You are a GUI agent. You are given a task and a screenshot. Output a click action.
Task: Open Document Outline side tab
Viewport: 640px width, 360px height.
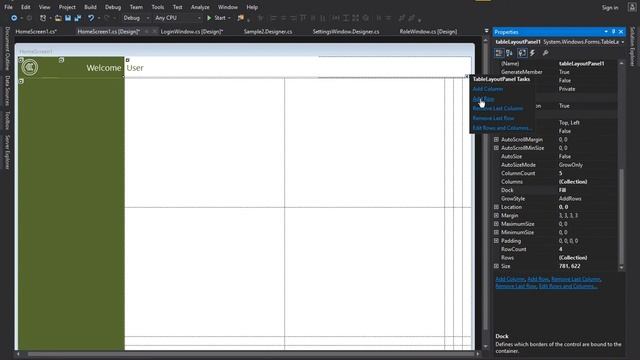coord(7,48)
